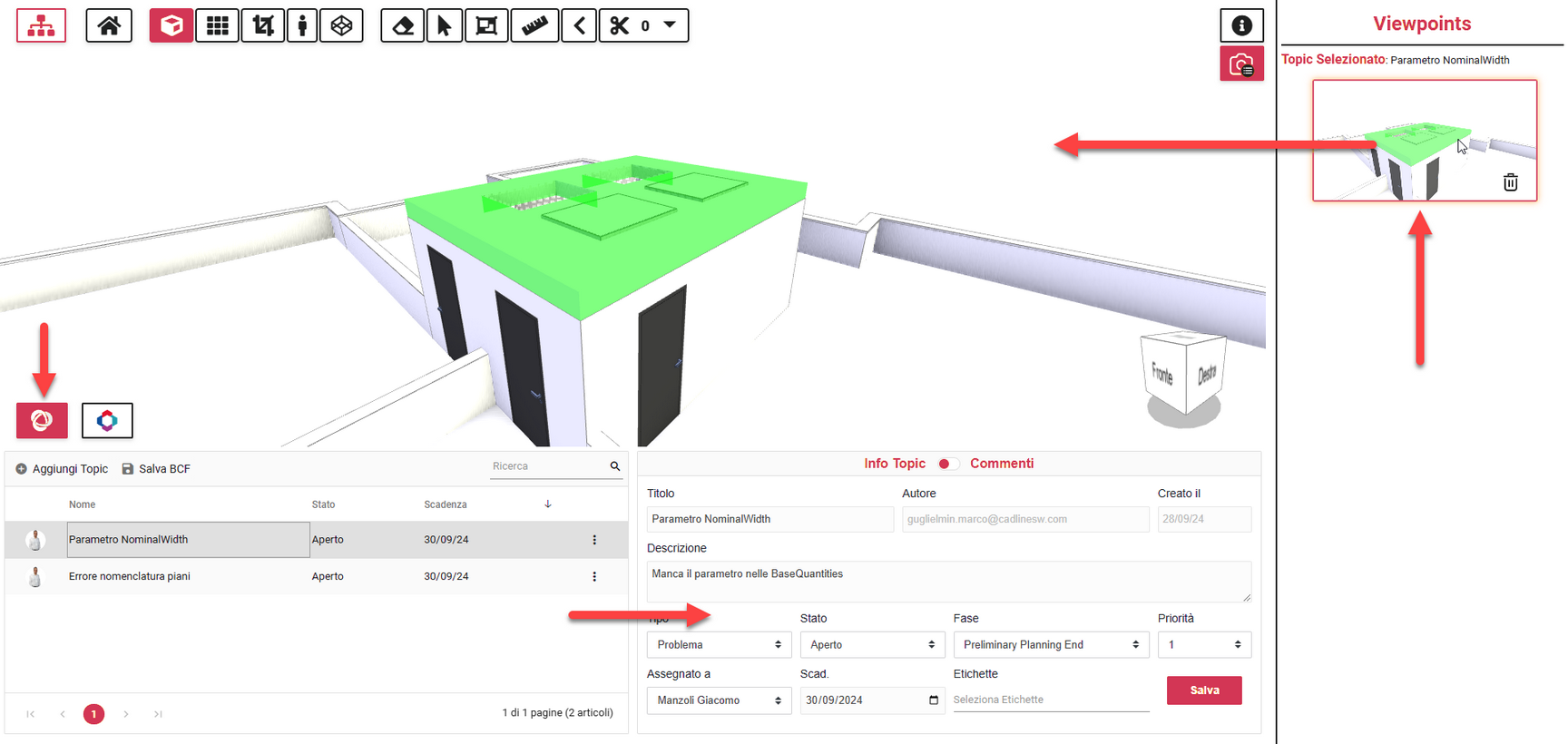This screenshot has width=1568, height=744.
Task: Toggle the grid view button
Action: pyautogui.click(x=218, y=25)
